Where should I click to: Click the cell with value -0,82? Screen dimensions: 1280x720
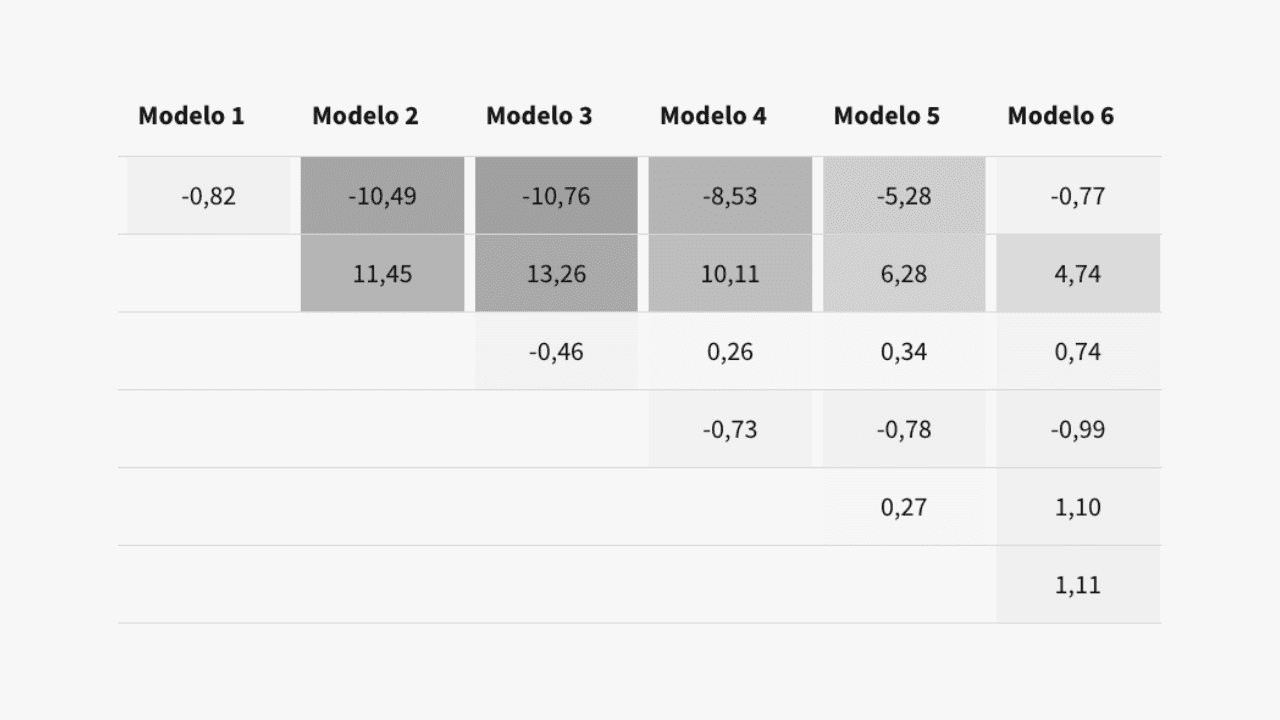click(208, 196)
